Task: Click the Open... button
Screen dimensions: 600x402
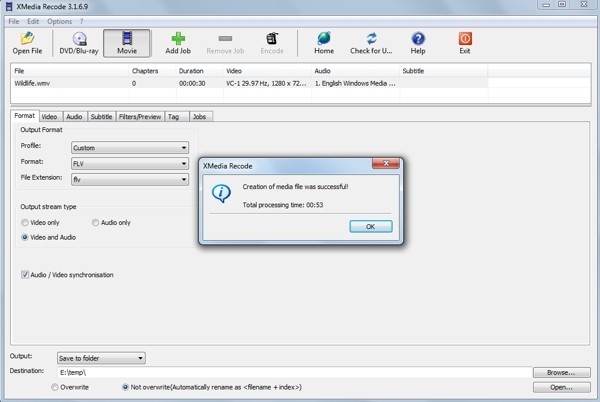Action: 561,387
